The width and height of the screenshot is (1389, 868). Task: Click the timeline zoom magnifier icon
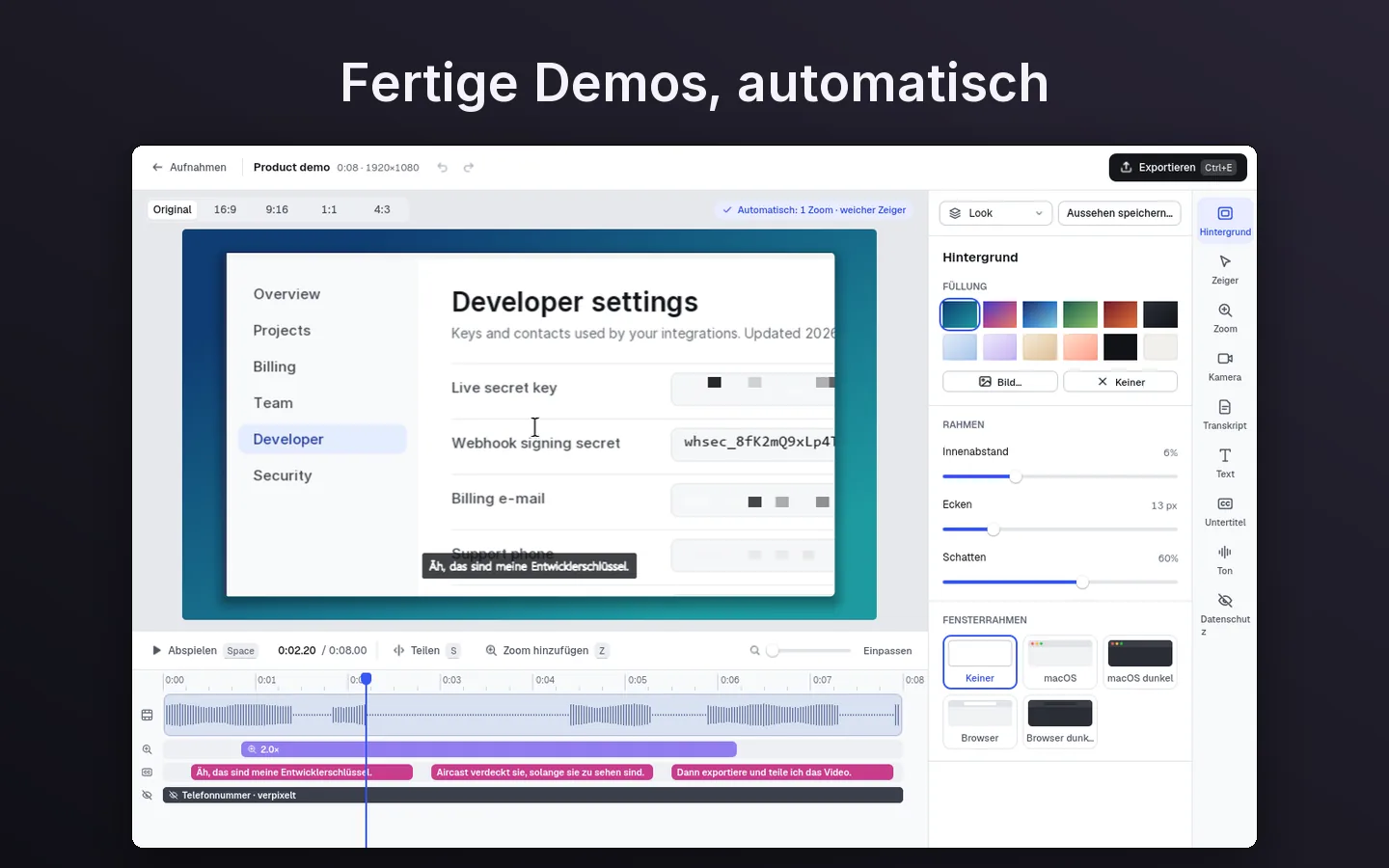(755, 651)
